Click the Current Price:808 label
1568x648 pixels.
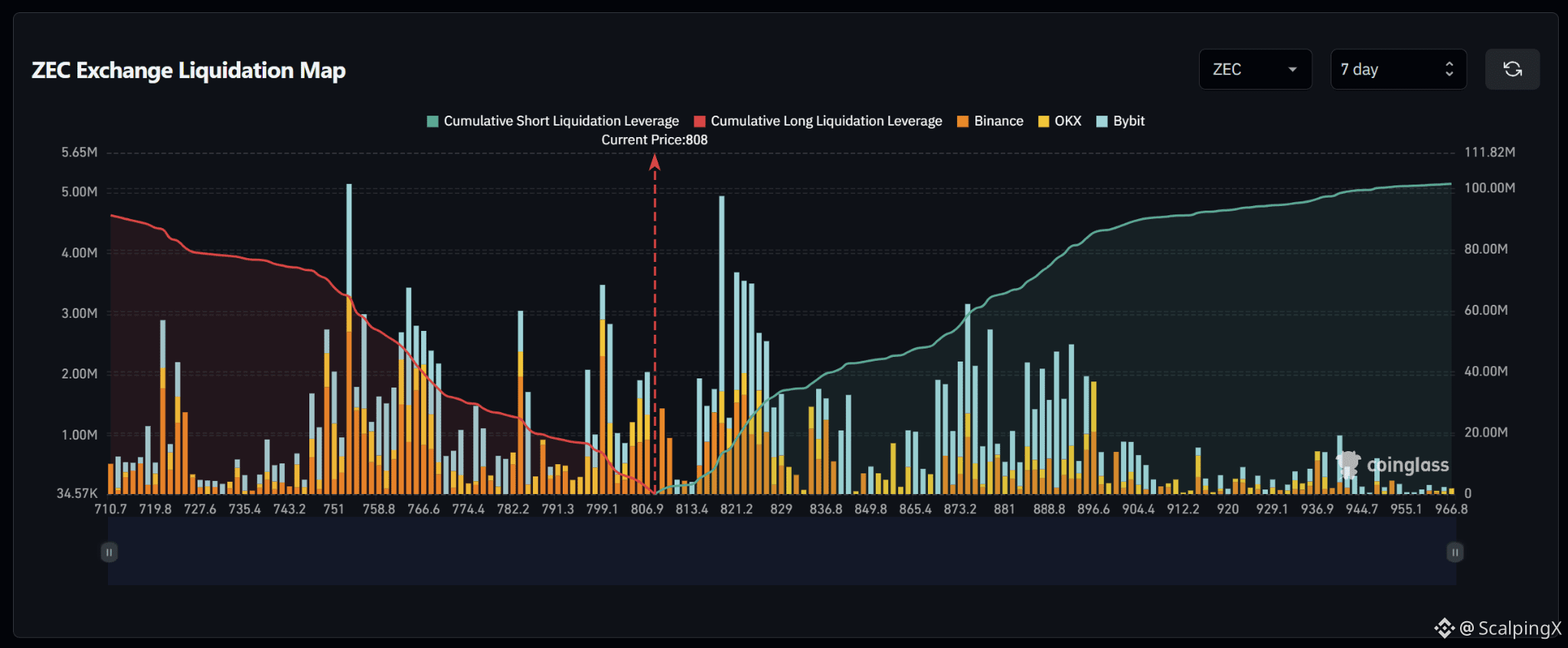coord(655,140)
